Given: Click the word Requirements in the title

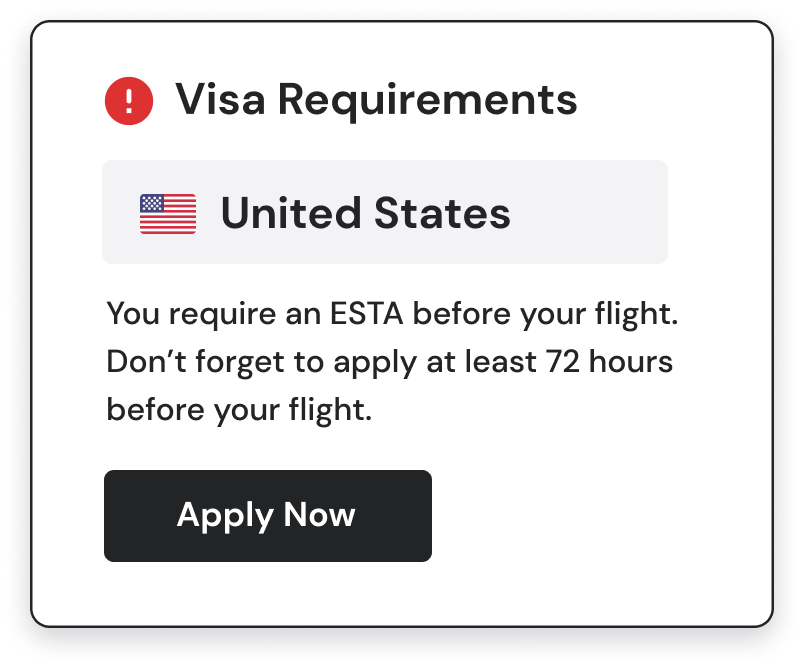Looking at the screenshot, I should (428, 102).
